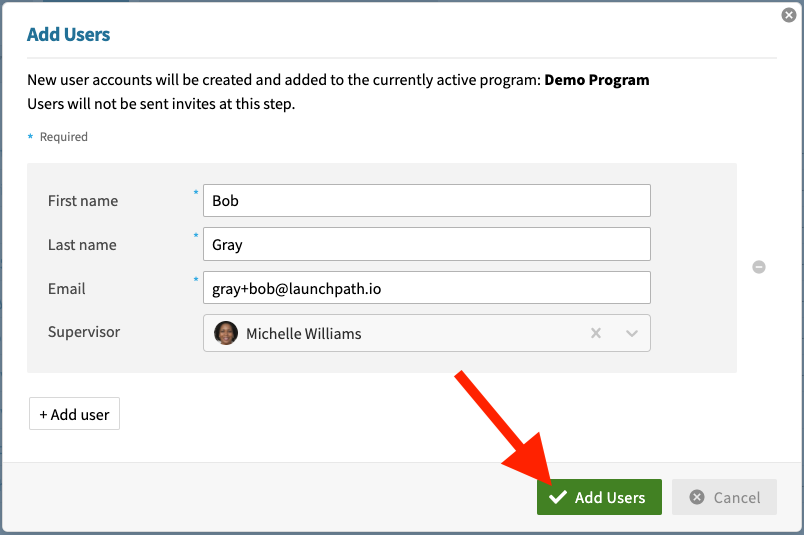Click into the Last name field

(426, 244)
